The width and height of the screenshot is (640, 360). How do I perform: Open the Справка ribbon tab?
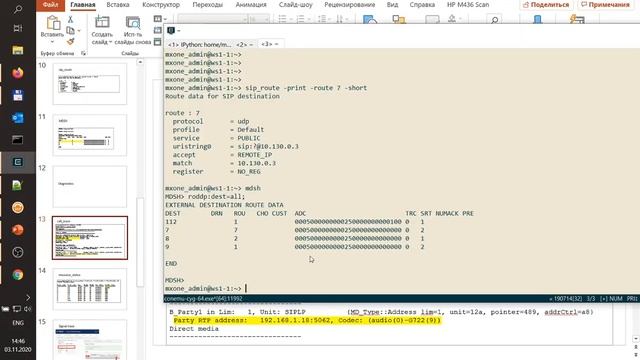[422, 5]
